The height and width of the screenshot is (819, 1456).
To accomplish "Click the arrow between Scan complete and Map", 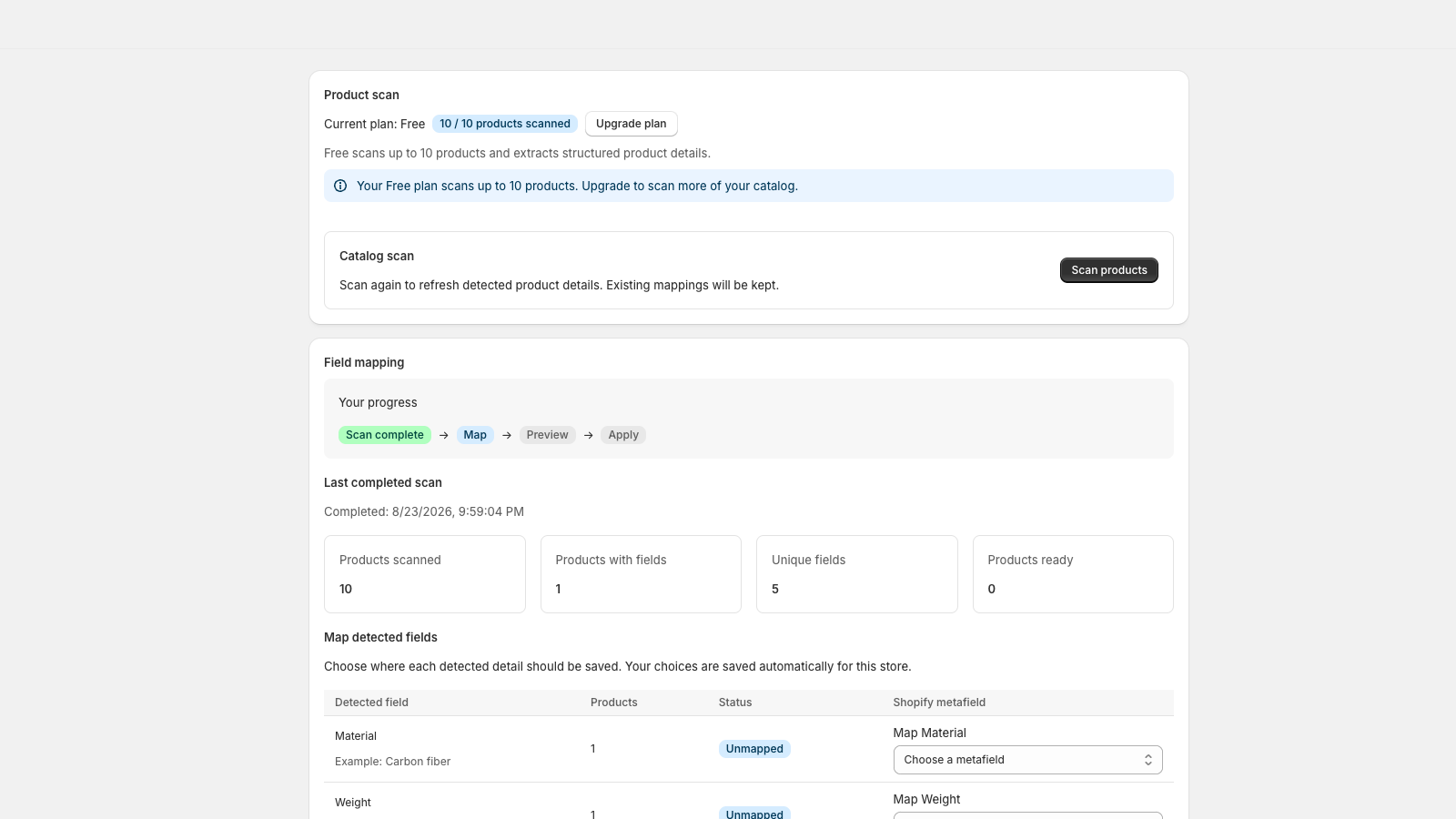I will pos(444,435).
